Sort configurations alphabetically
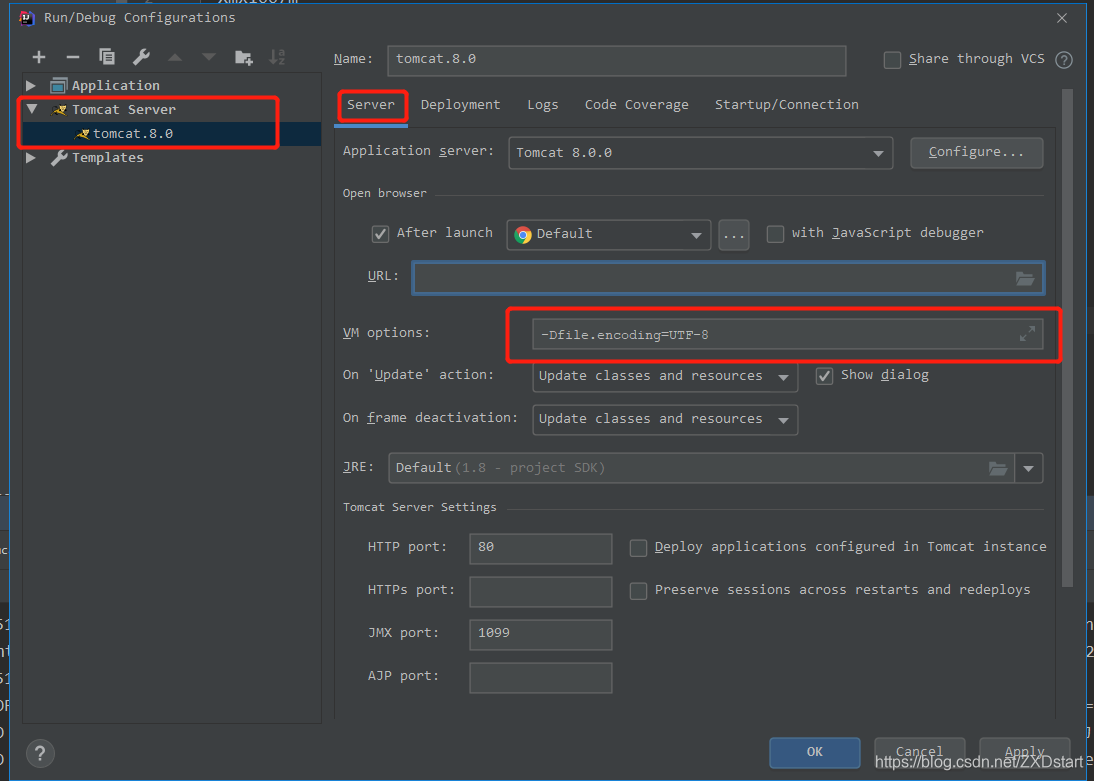This screenshot has width=1094, height=781. point(277,57)
